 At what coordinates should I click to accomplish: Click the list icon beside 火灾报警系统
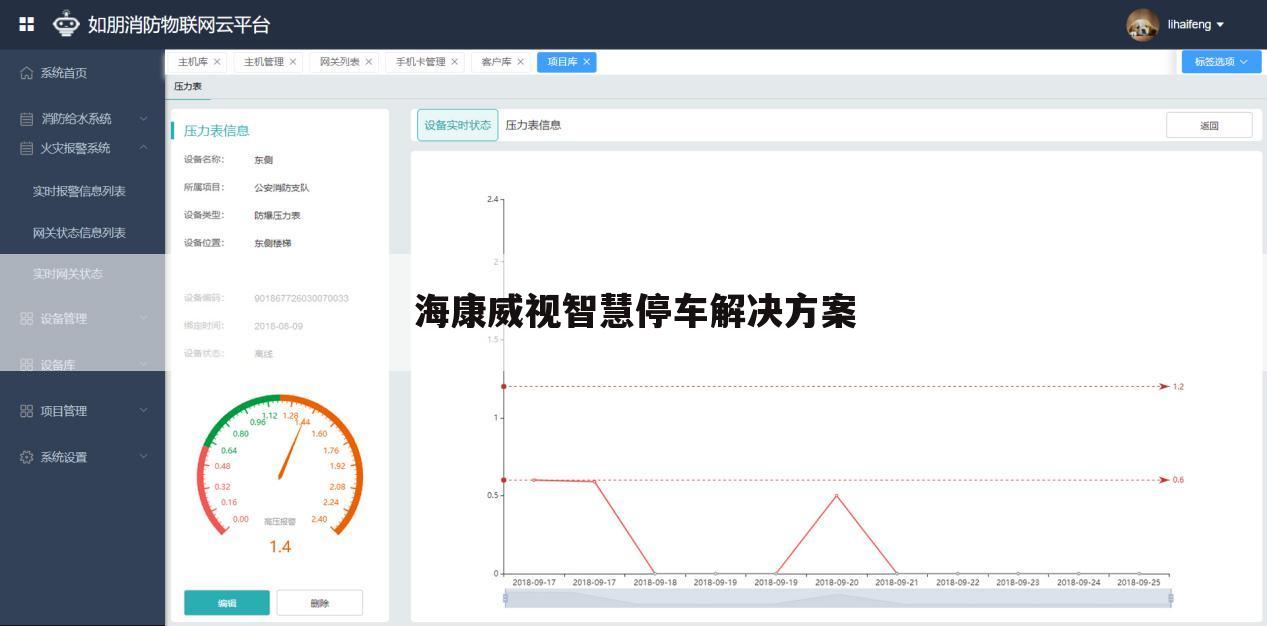[27, 148]
